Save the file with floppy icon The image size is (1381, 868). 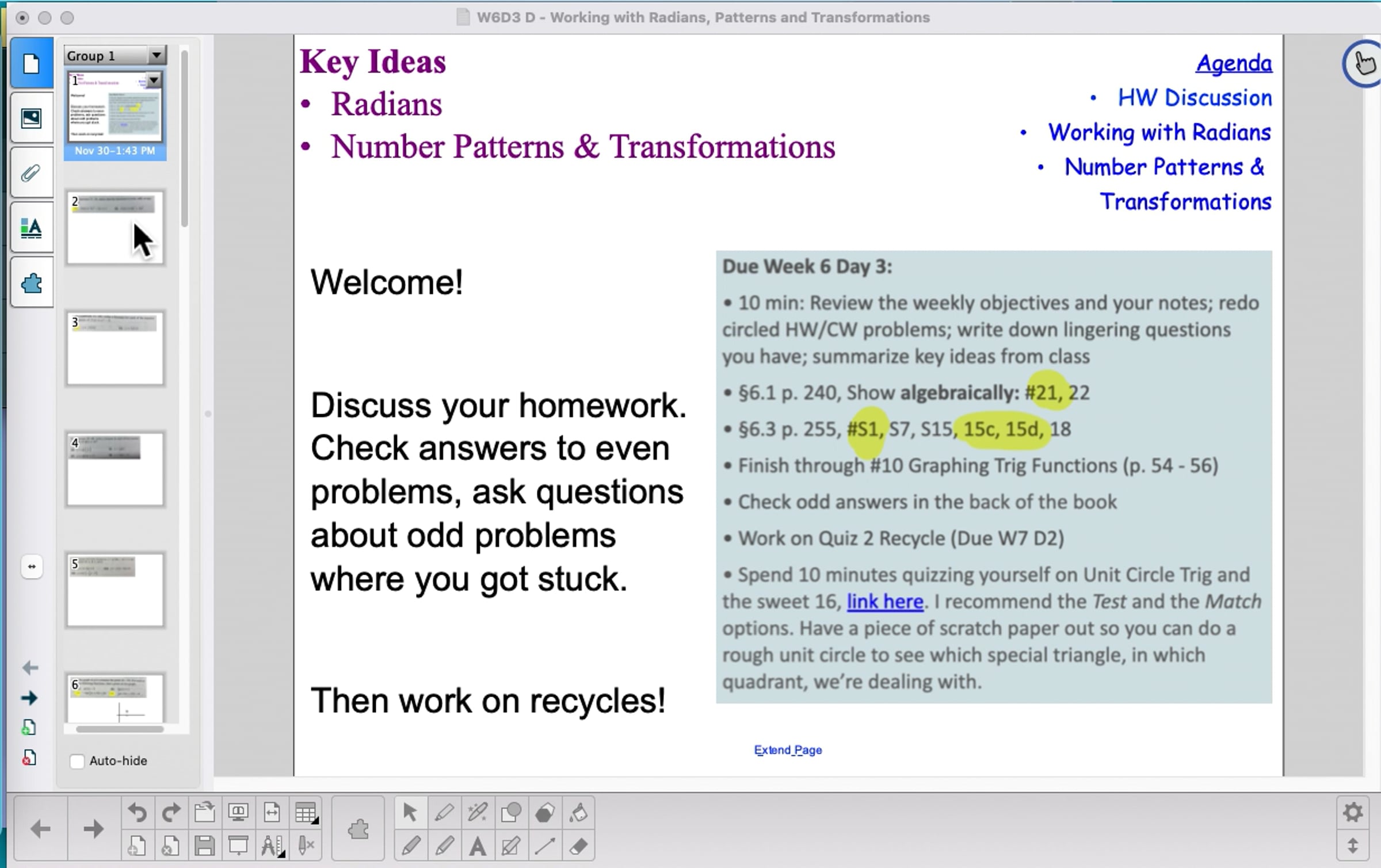(204, 846)
